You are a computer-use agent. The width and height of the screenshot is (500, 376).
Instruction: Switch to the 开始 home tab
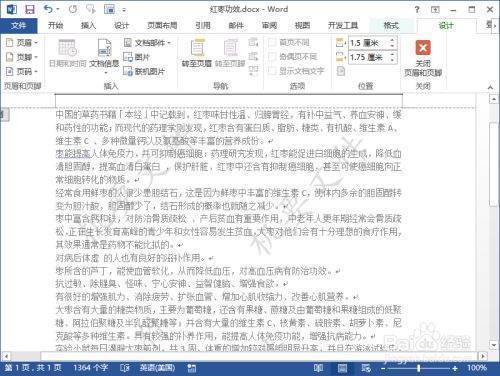55,25
